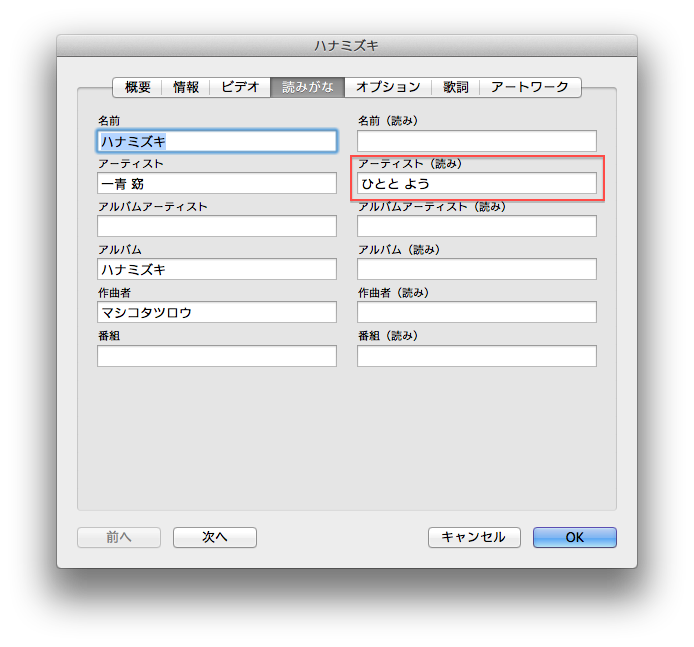
Task: Select the アルバム field containing ハナミズキ
Action: 217,269
